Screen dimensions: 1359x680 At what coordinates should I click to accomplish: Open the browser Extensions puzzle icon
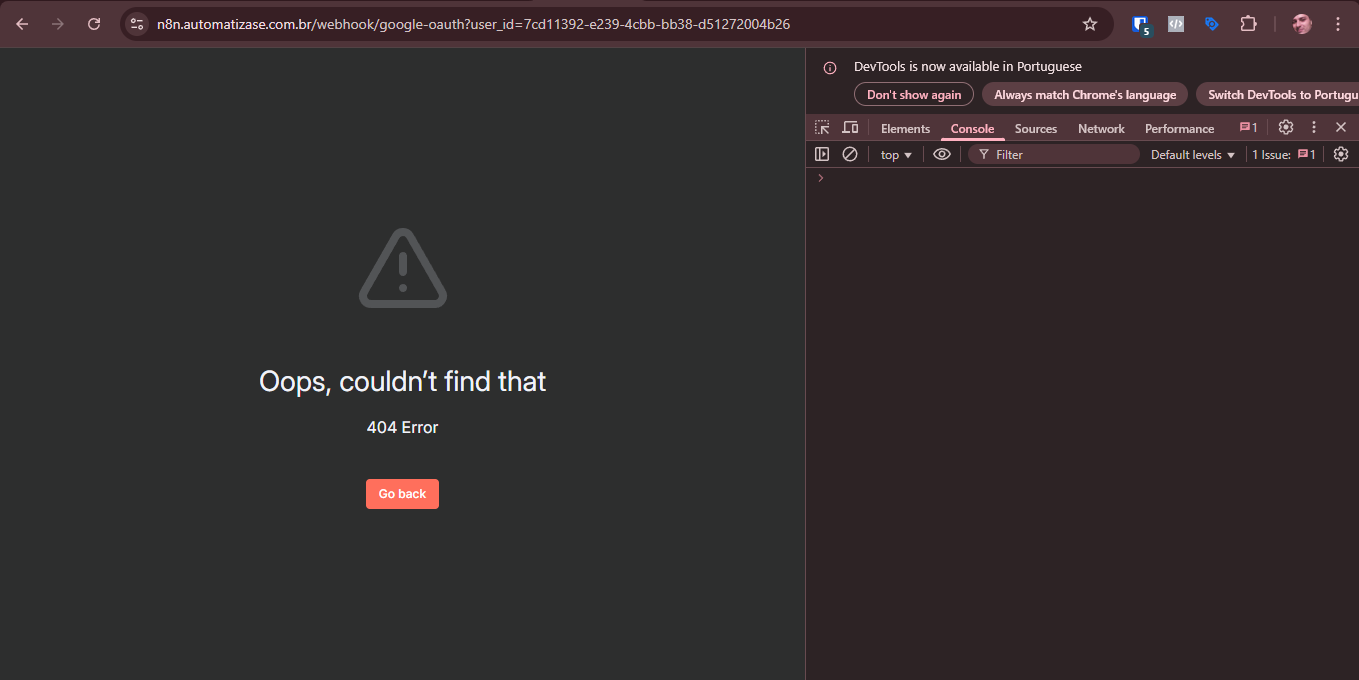(x=1248, y=24)
